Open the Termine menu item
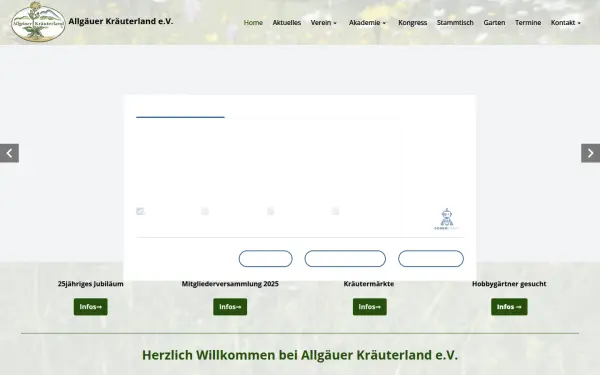The height and width of the screenshot is (375, 600). pyautogui.click(x=528, y=23)
